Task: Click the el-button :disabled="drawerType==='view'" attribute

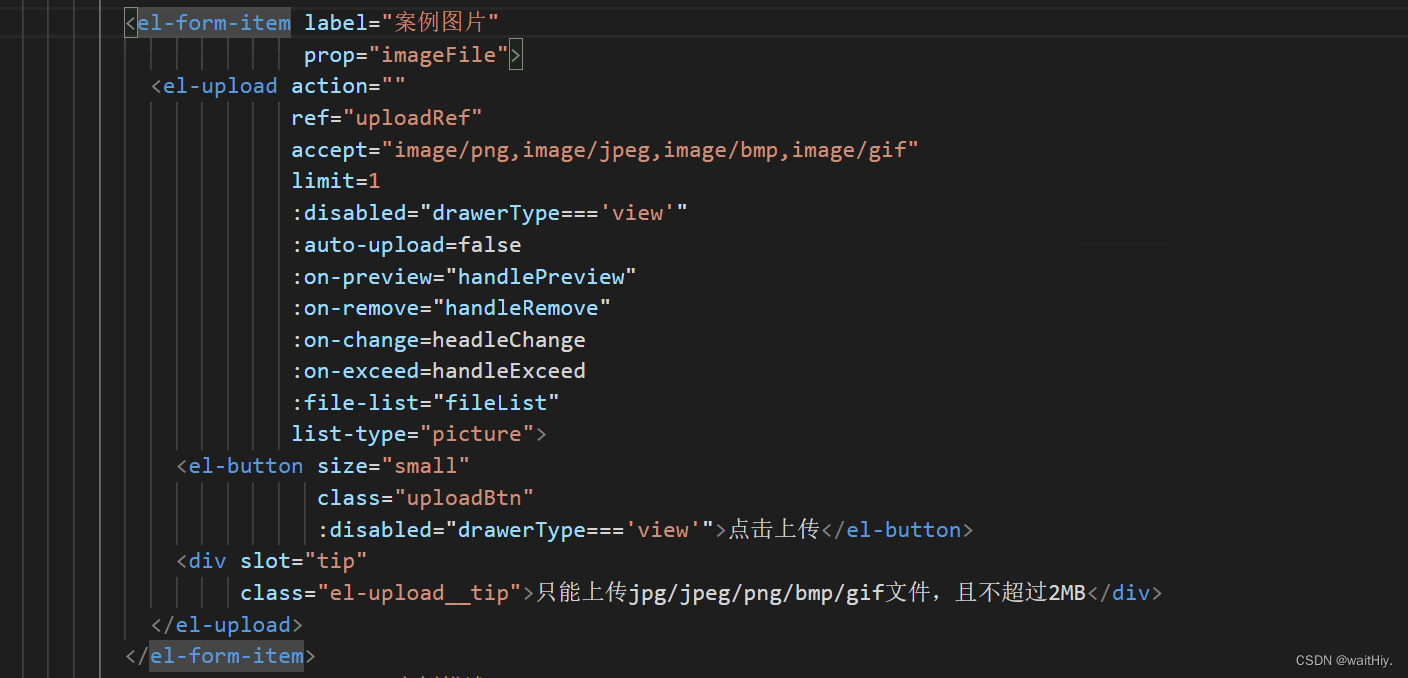Action: tap(515, 530)
